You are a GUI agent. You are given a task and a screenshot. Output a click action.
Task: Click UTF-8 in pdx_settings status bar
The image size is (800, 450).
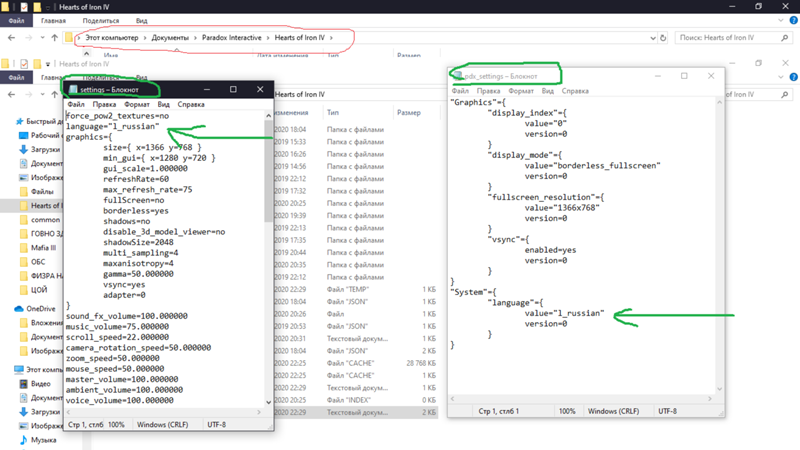pos(667,411)
